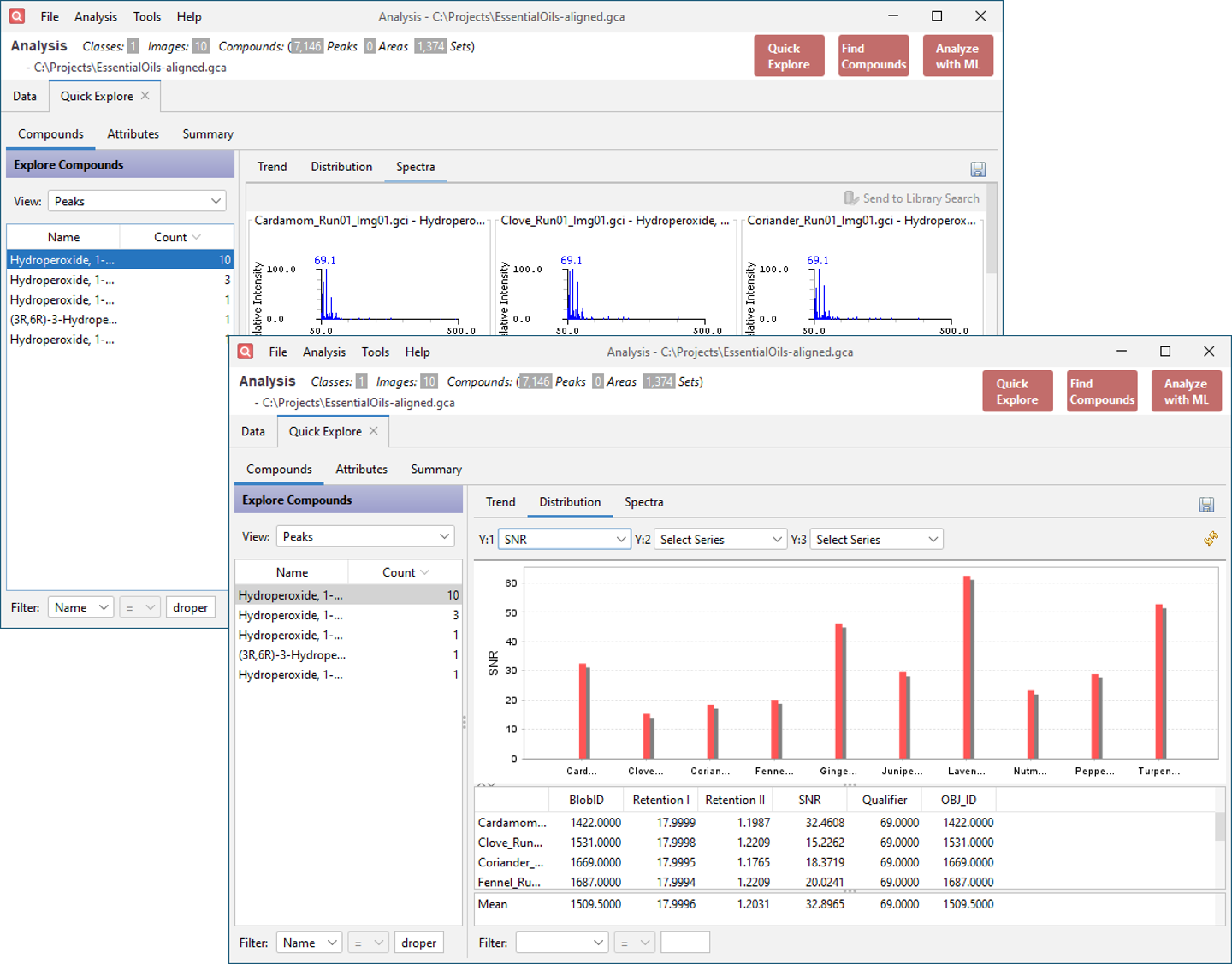Open the Name filter dropdown in the back window
Image resolution: width=1232 pixels, height=964 pixels.
click(x=80, y=607)
